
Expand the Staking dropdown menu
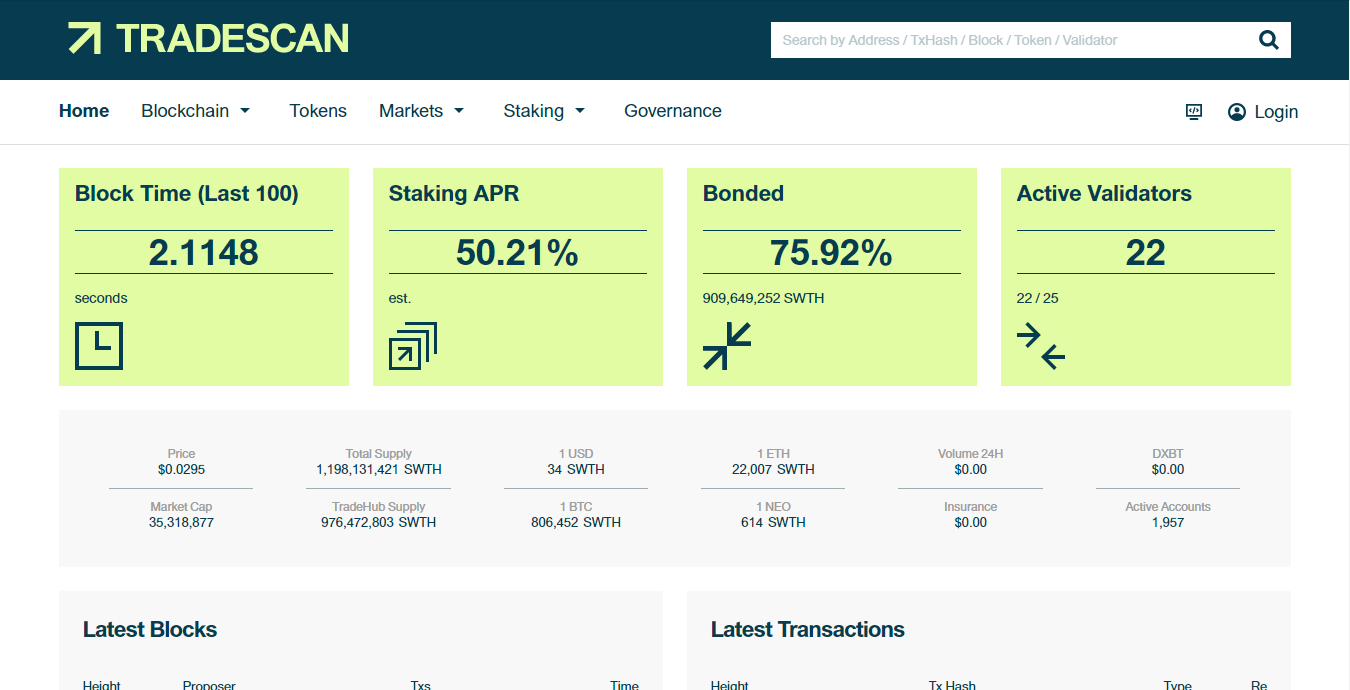pos(544,111)
